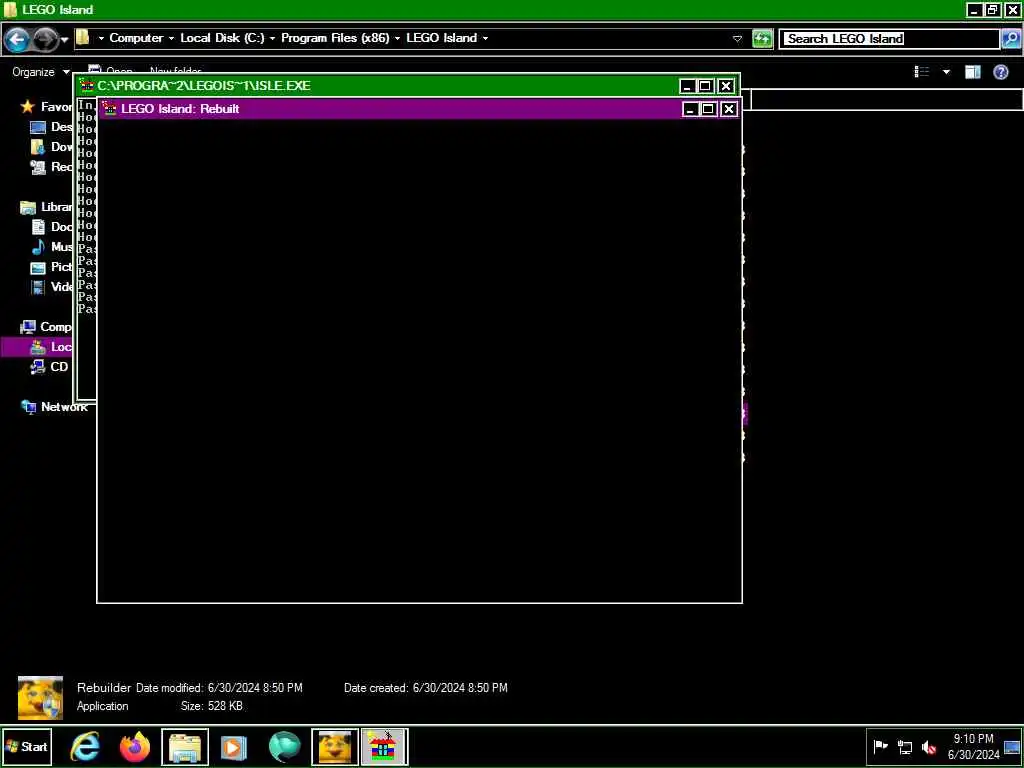Click the Action Center flag tray icon

coord(881,746)
